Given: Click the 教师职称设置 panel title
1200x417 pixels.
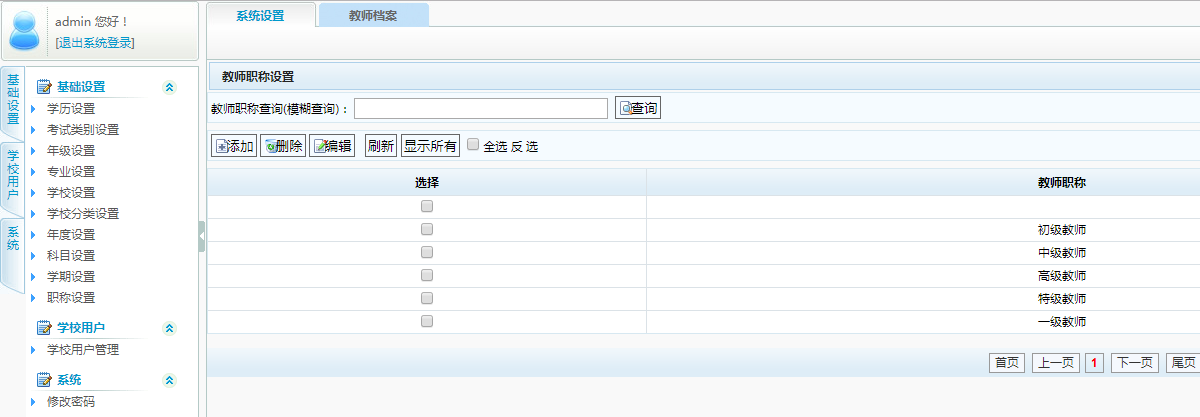Looking at the screenshot, I should tap(257, 76).
